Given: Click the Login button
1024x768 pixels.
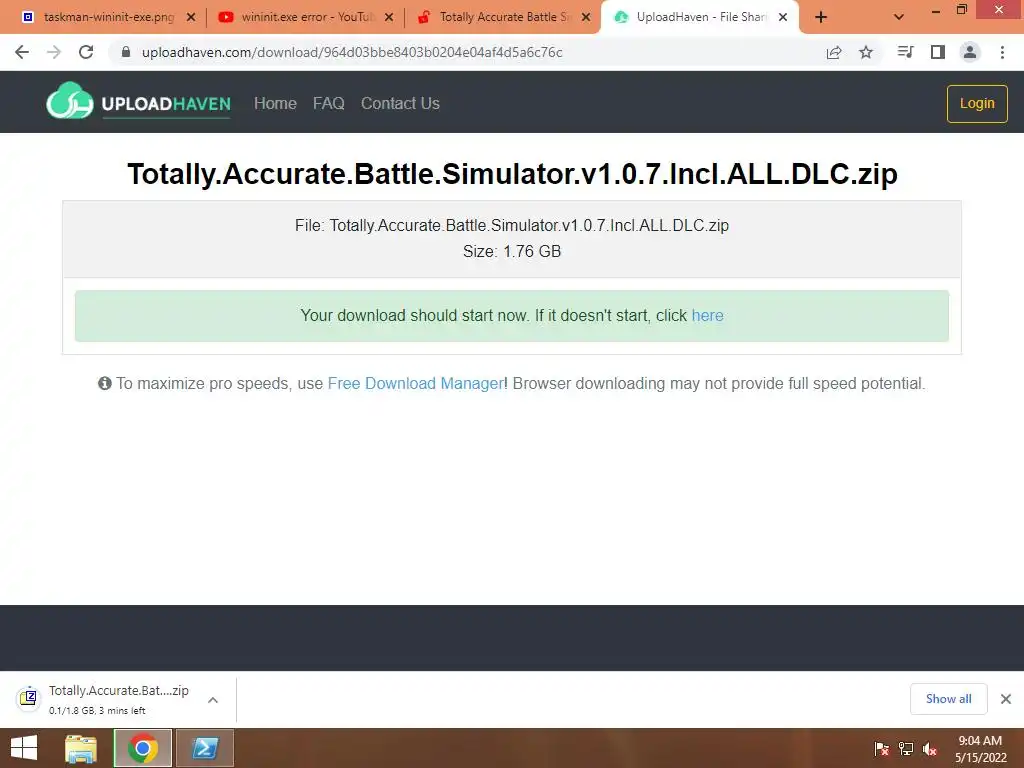Looking at the screenshot, I should pos(977,103).
